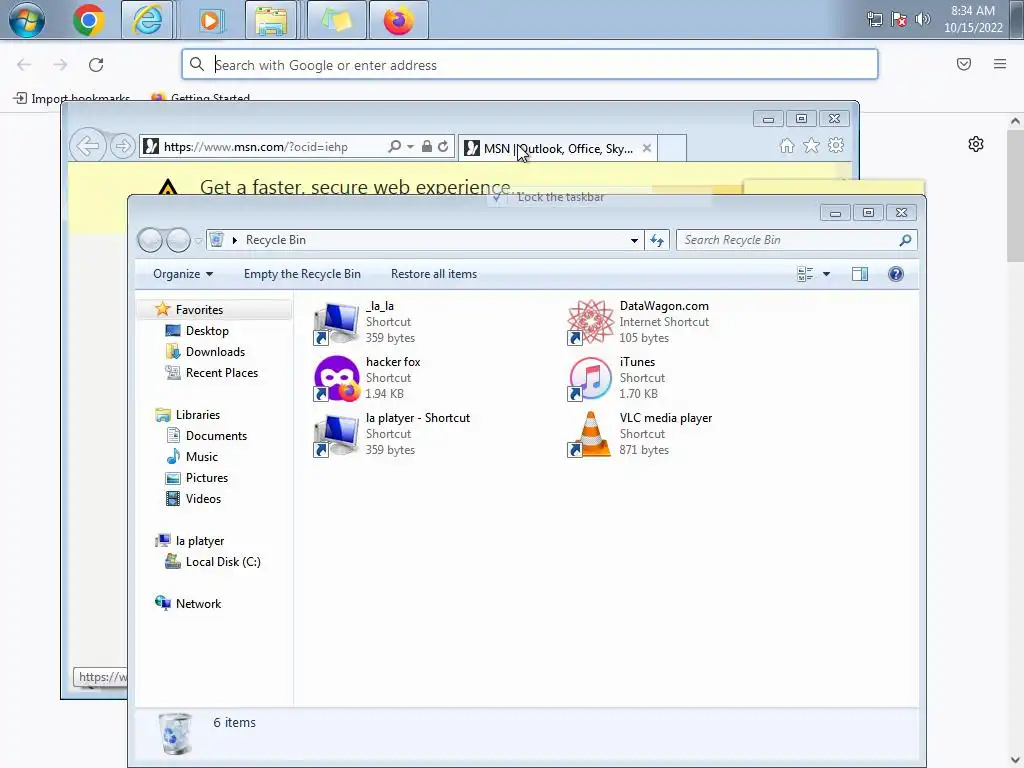Open Windows Explorer taskbar icon
The height and width of the screenshot is (768, 1024).
click(x=271, y=20)
